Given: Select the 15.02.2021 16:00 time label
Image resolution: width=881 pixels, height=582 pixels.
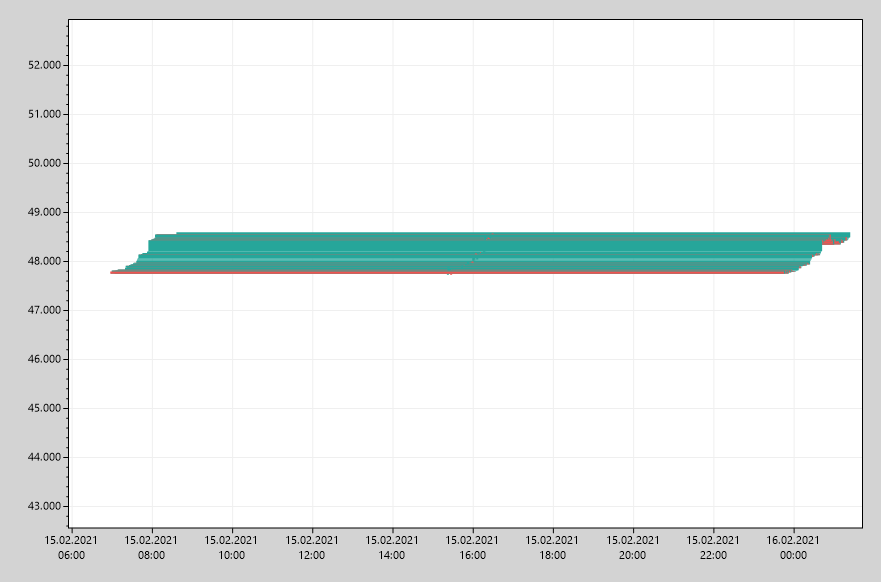Looking at the screenshot, I should point(474,544).
